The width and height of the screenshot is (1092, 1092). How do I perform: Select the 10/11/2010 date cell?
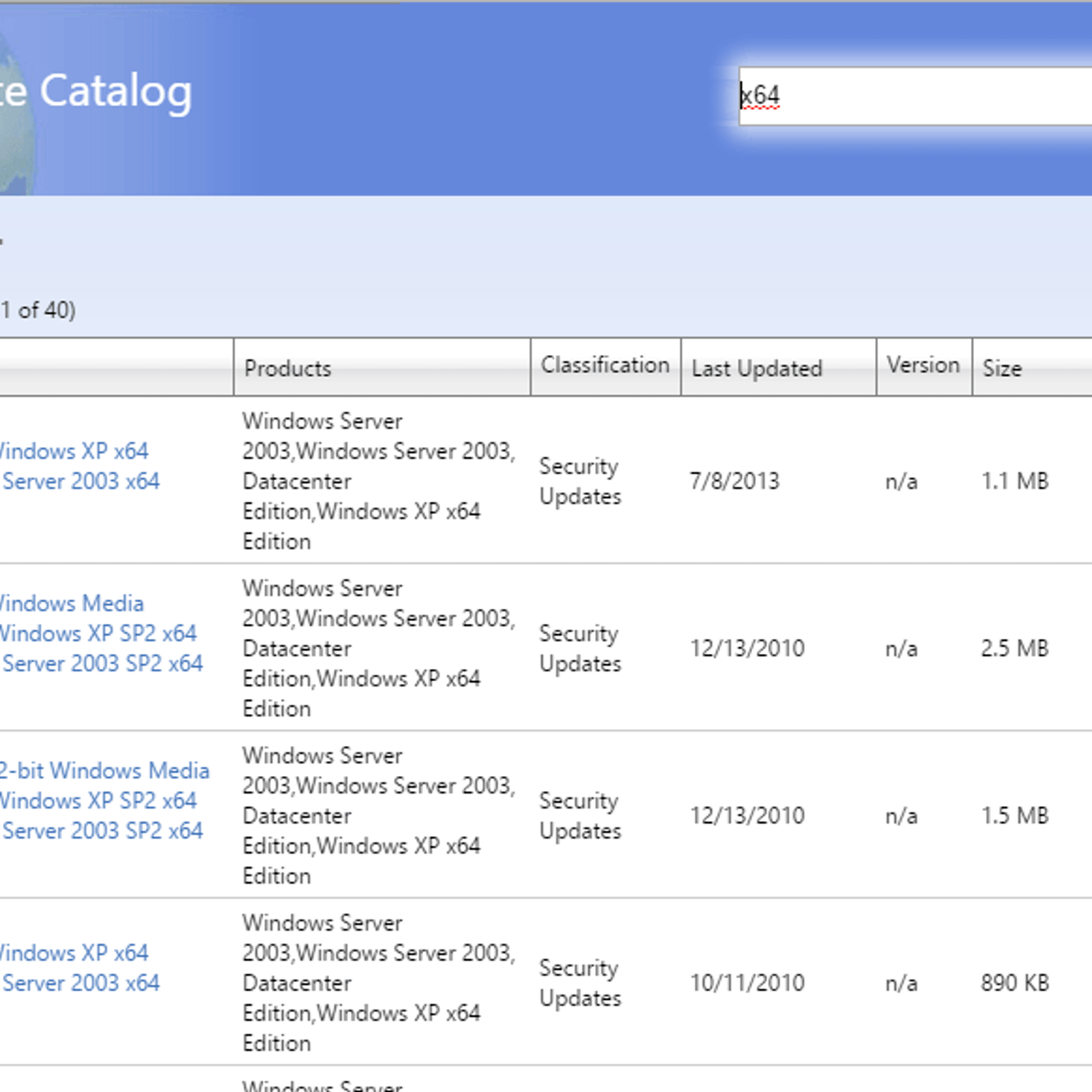747,983
